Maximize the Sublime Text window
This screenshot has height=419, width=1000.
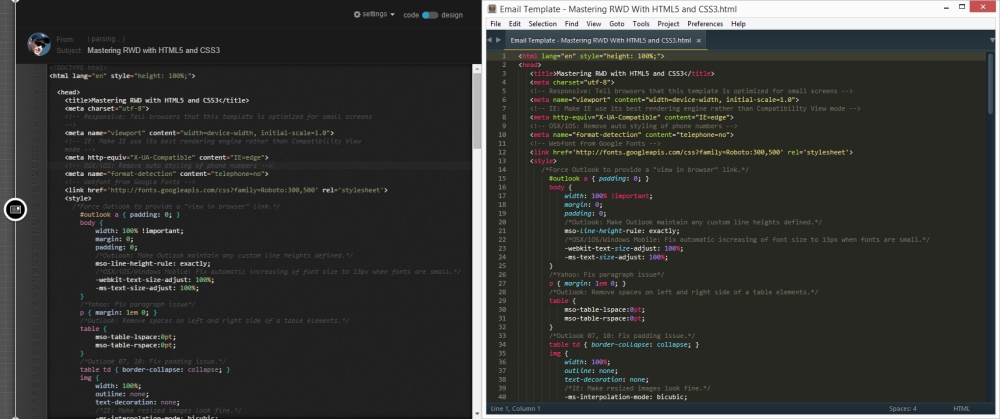pyautogui.click(x=963, y=8)
